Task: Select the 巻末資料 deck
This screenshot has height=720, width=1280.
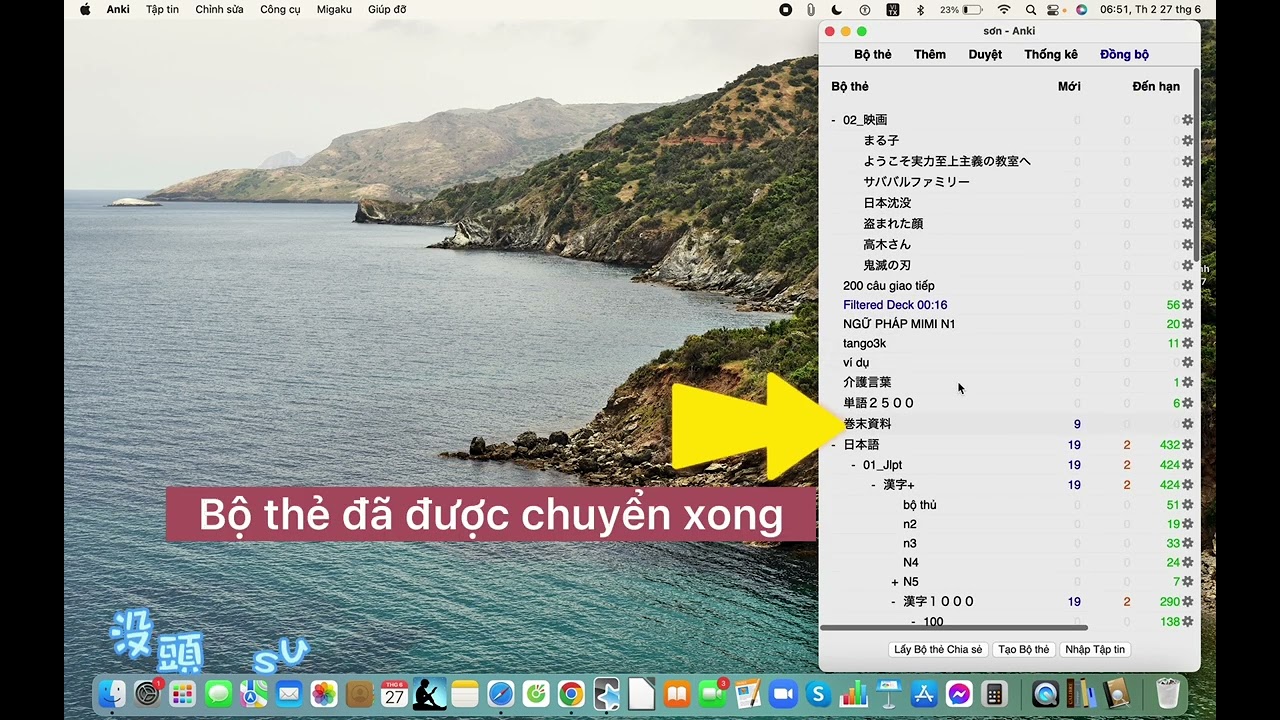Action: click(x=867, y=424)
